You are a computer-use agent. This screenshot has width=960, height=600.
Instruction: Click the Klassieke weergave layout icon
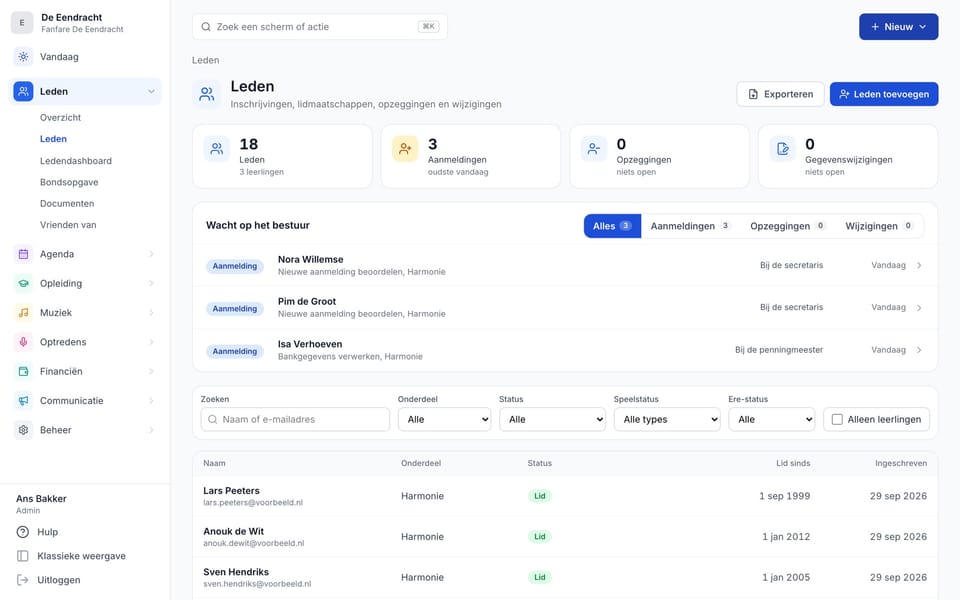[x=23, y=556]
